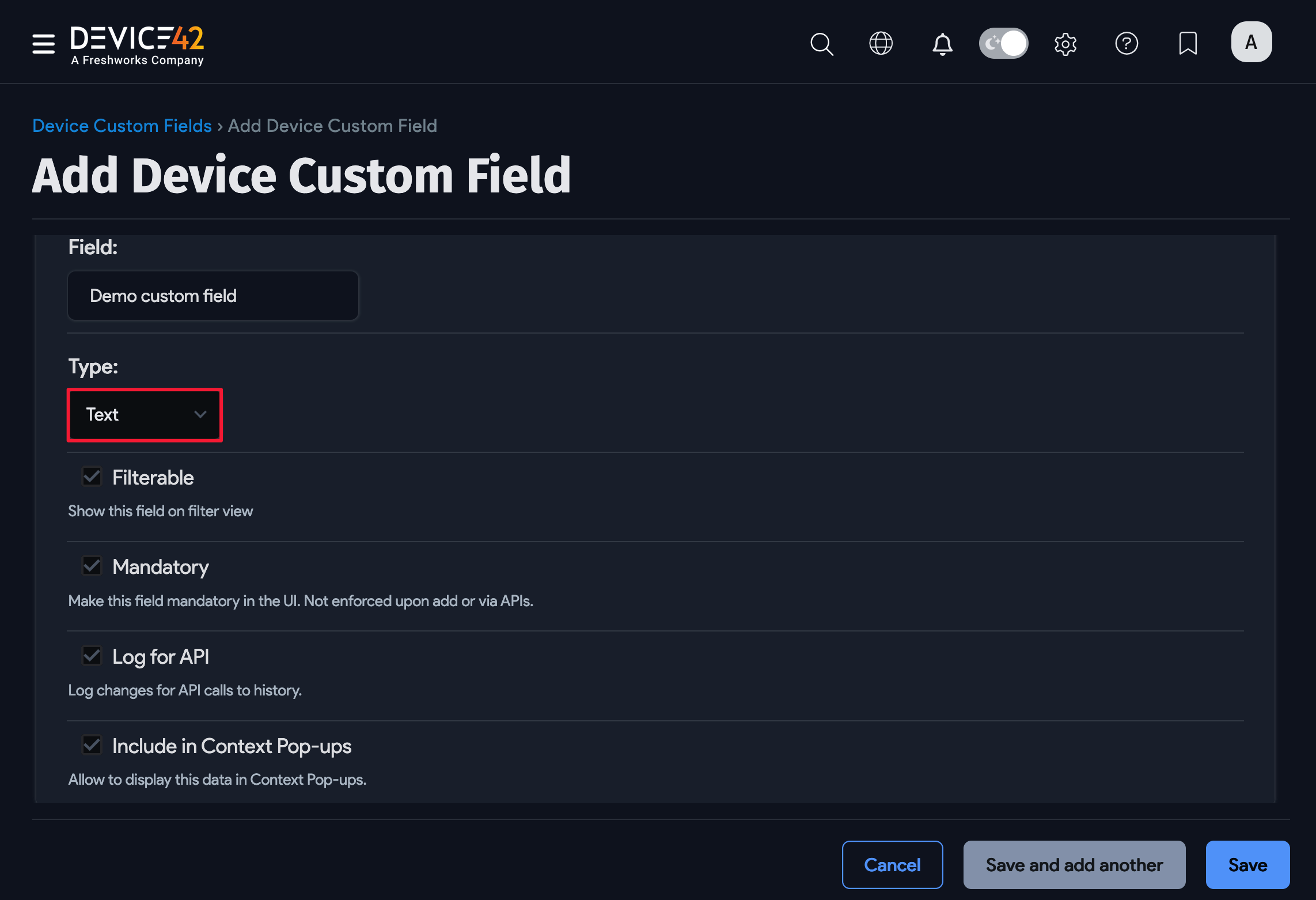
Task: Uncheck the Filterable checkbox
Action: coord(92,476)
